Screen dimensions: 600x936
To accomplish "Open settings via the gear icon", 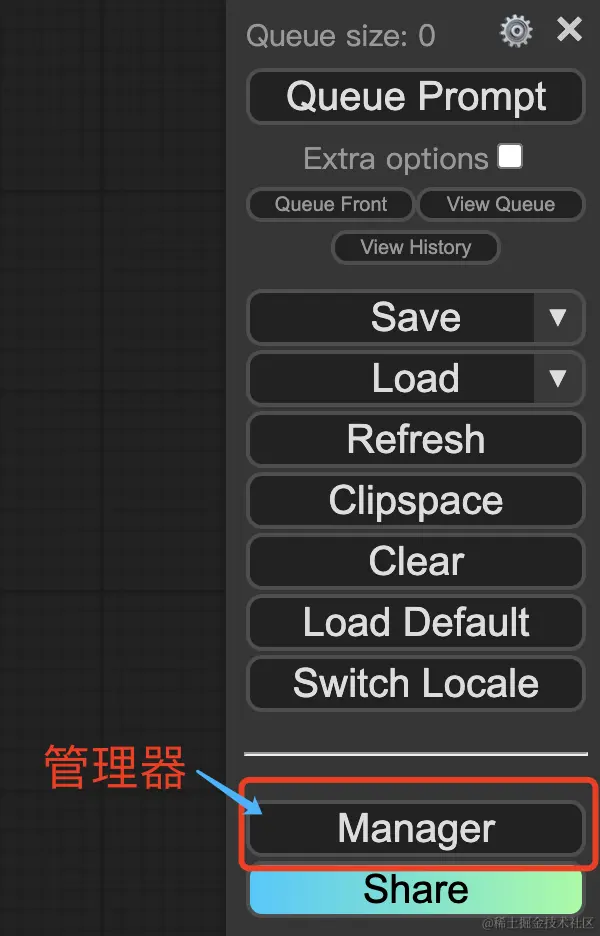I will click(x=516, y=31).
